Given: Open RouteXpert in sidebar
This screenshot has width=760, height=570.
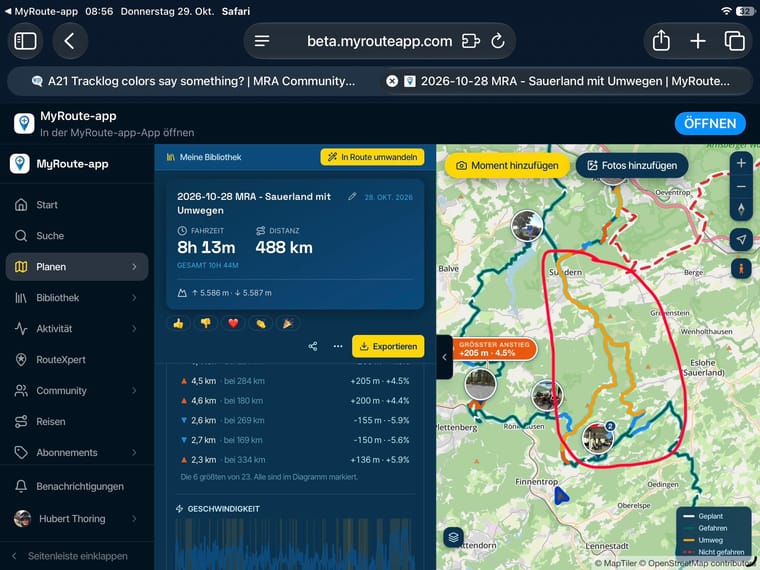Looking at the screenshot, I should pyautogui.click(x=77, y=360).
